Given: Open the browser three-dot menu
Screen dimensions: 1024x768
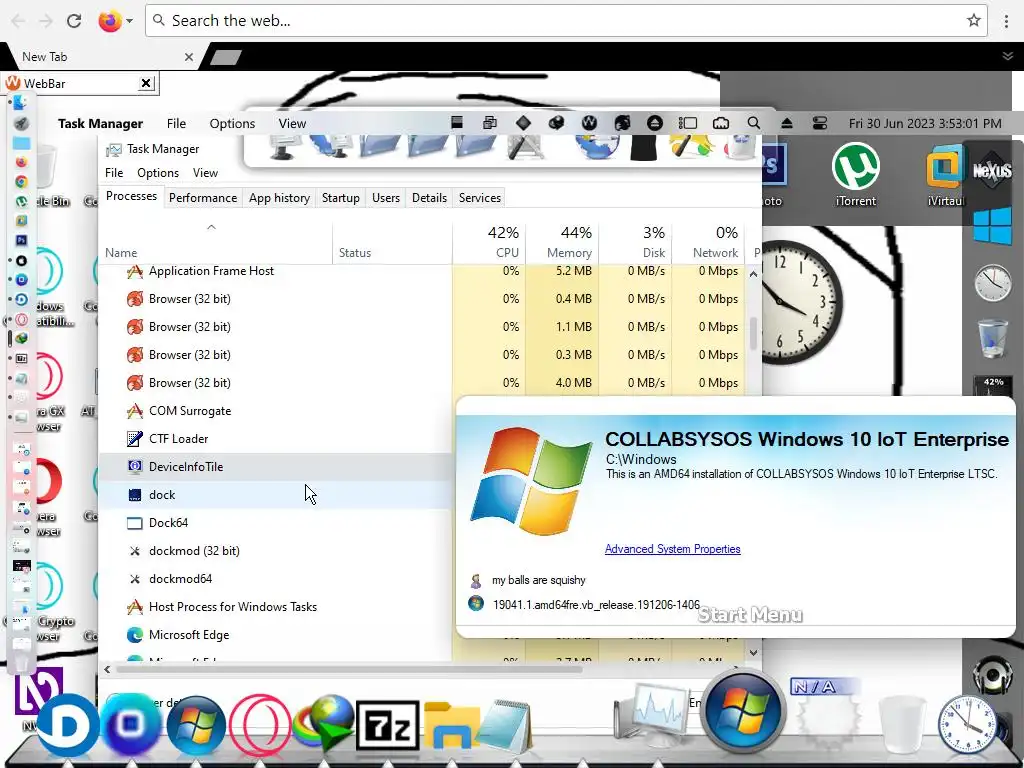Looking at the screenshot, I should click(1006, 21).
